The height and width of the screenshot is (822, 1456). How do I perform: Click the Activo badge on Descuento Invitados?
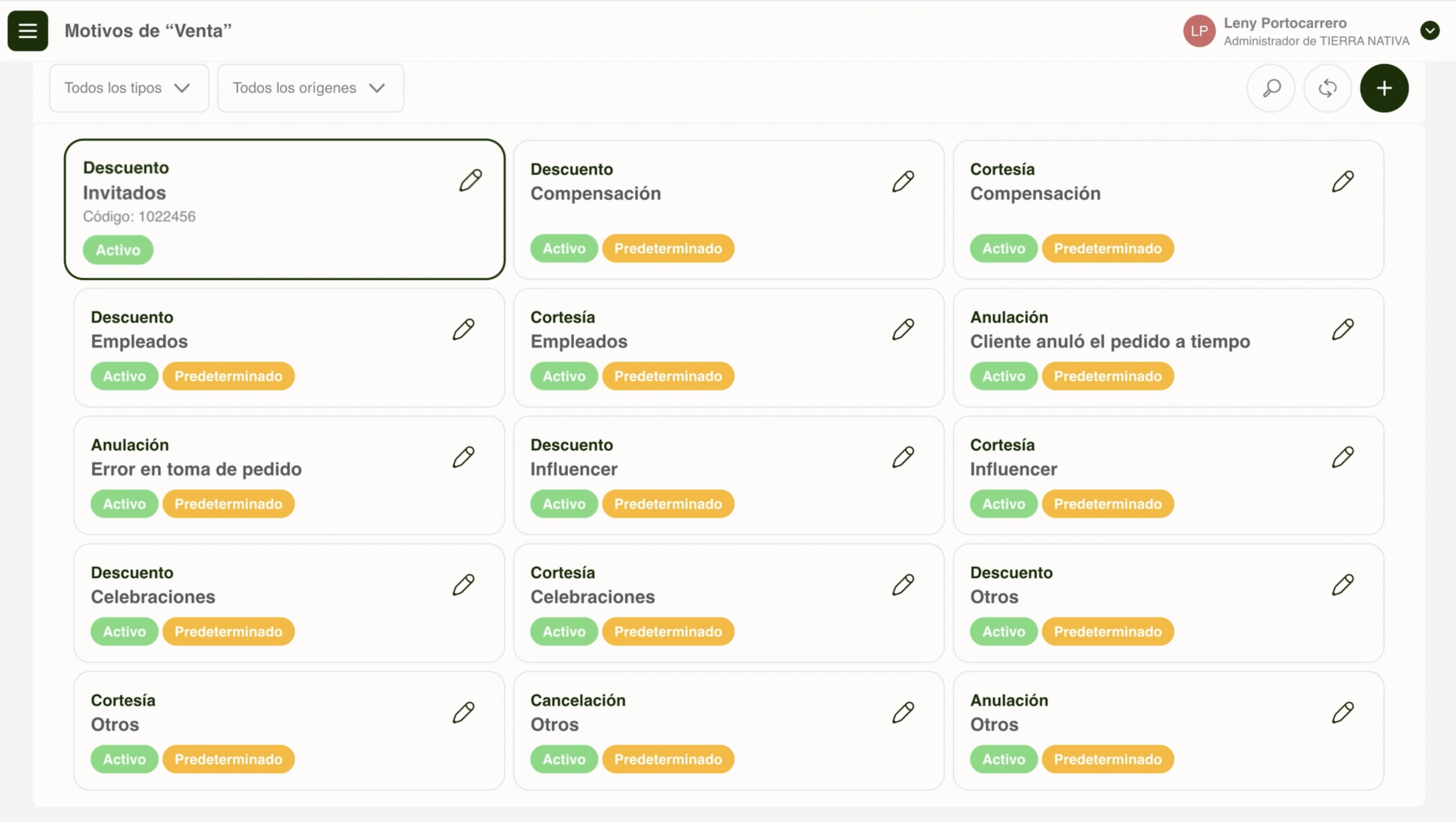tap(118, 250)
